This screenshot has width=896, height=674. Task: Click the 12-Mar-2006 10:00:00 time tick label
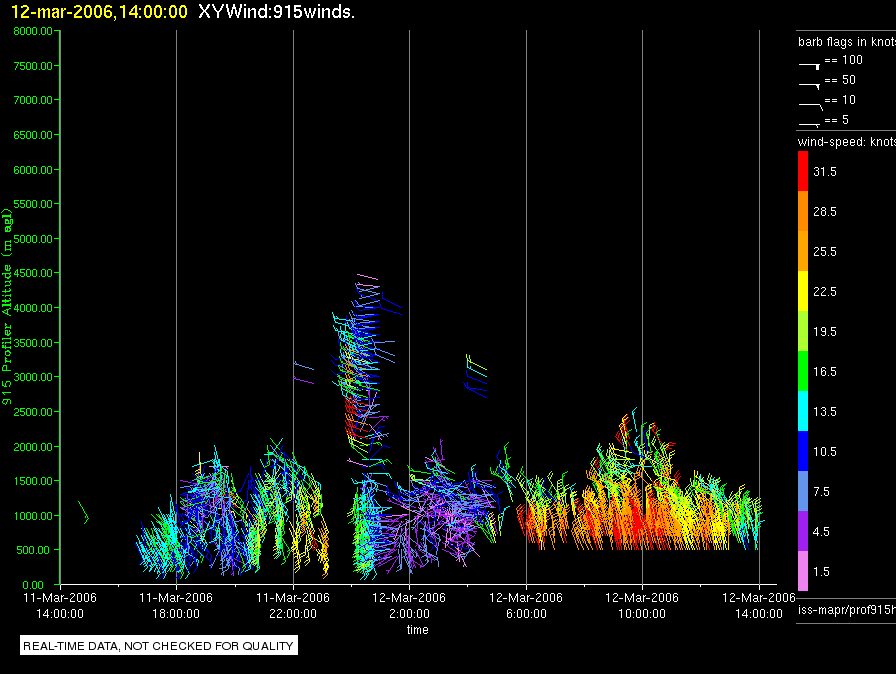tap(642, 605)
